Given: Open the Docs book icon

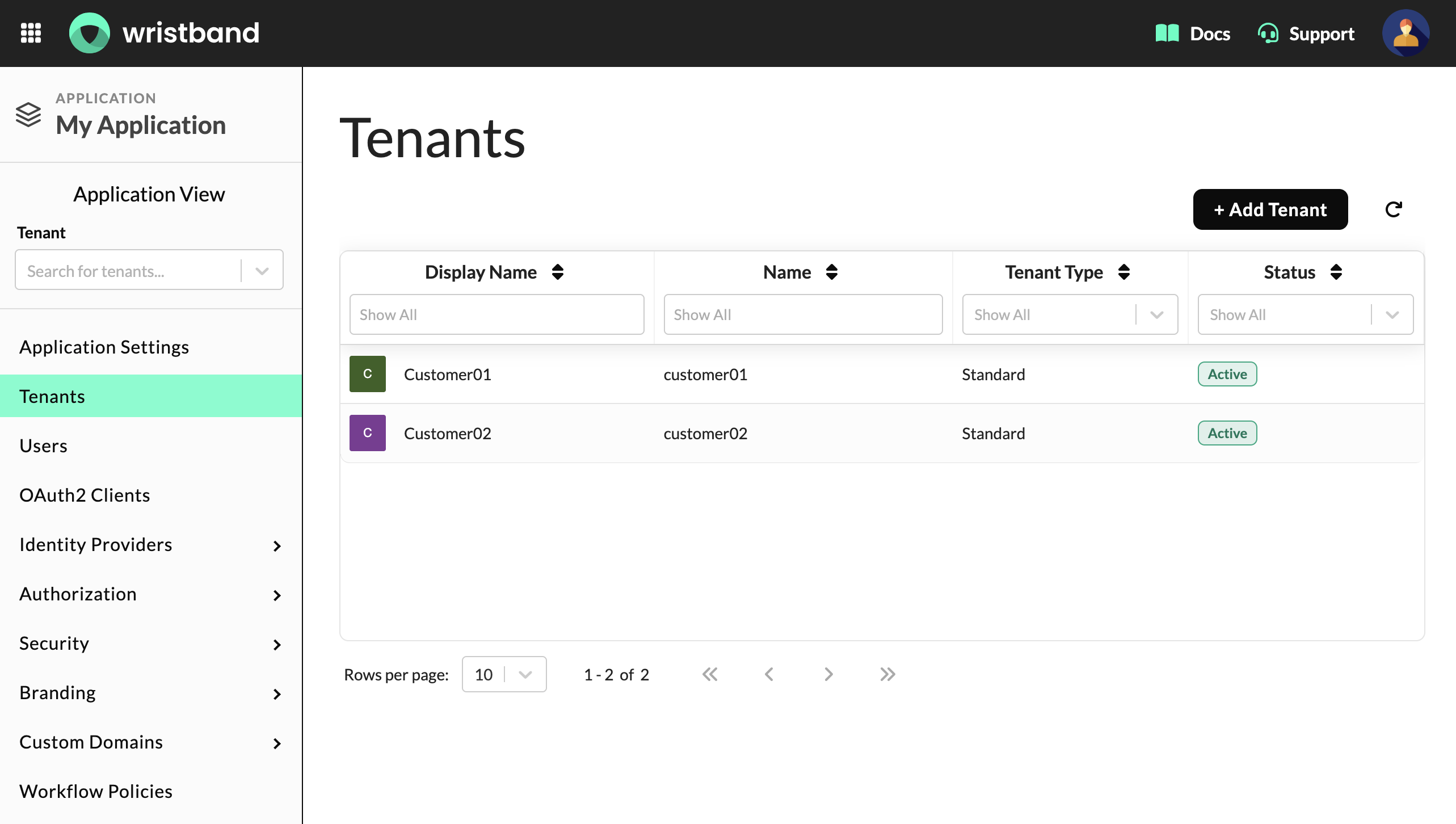Looking at the screenshot, I should pyautogui.click(x=1167, y=33).
